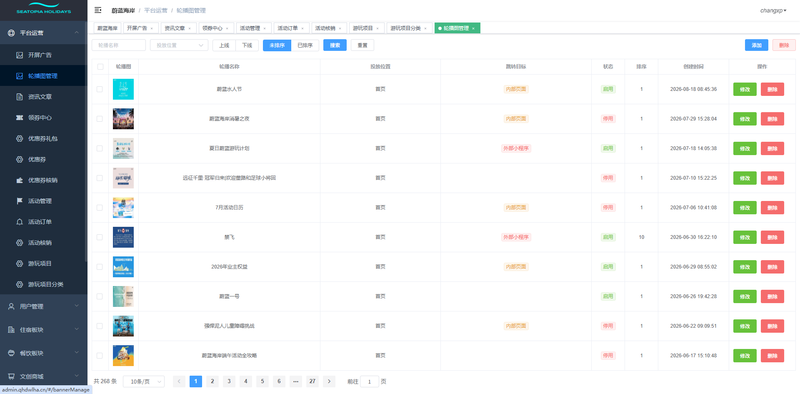Check the row created 2026-07-18 14:05:38
The height and width of the screenshot is (394, 800).
(x=100, y=148)
